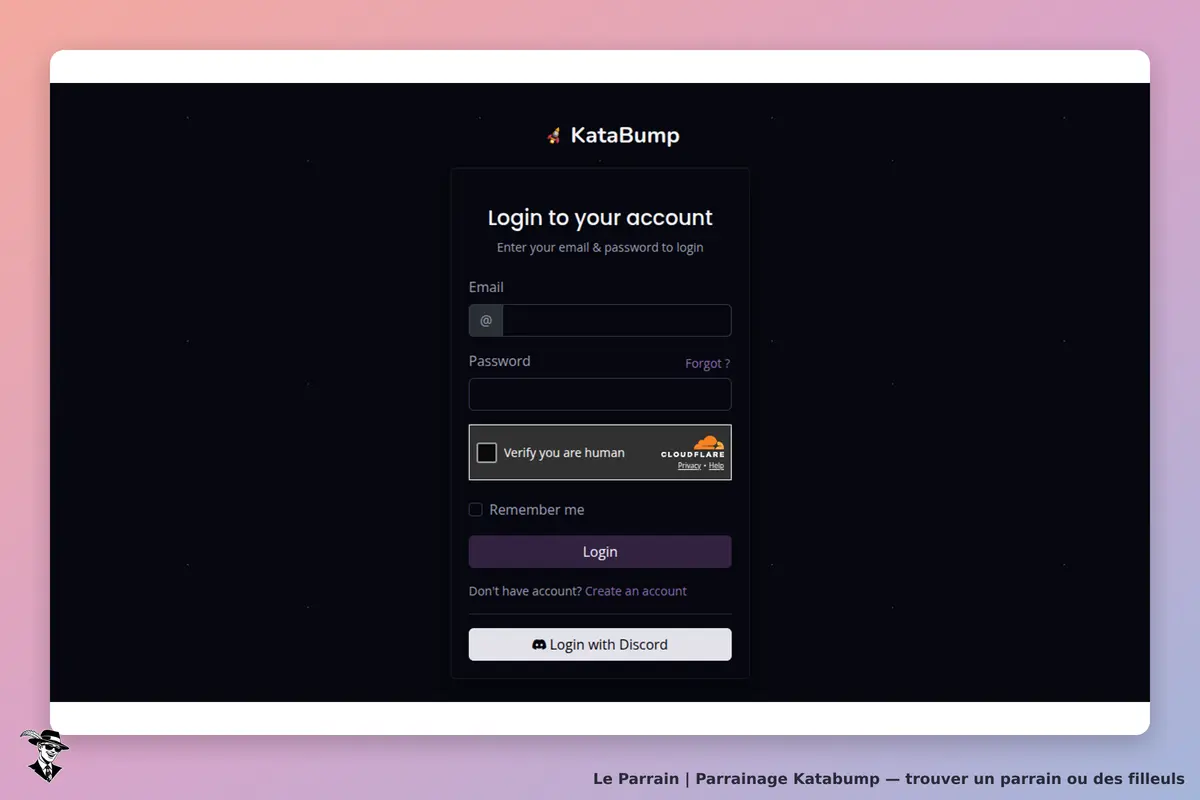The height and width of the screenshot is (800, 1200).
Task: Click the Password field label
Action: pyautogui.click(x=500, y=361)
